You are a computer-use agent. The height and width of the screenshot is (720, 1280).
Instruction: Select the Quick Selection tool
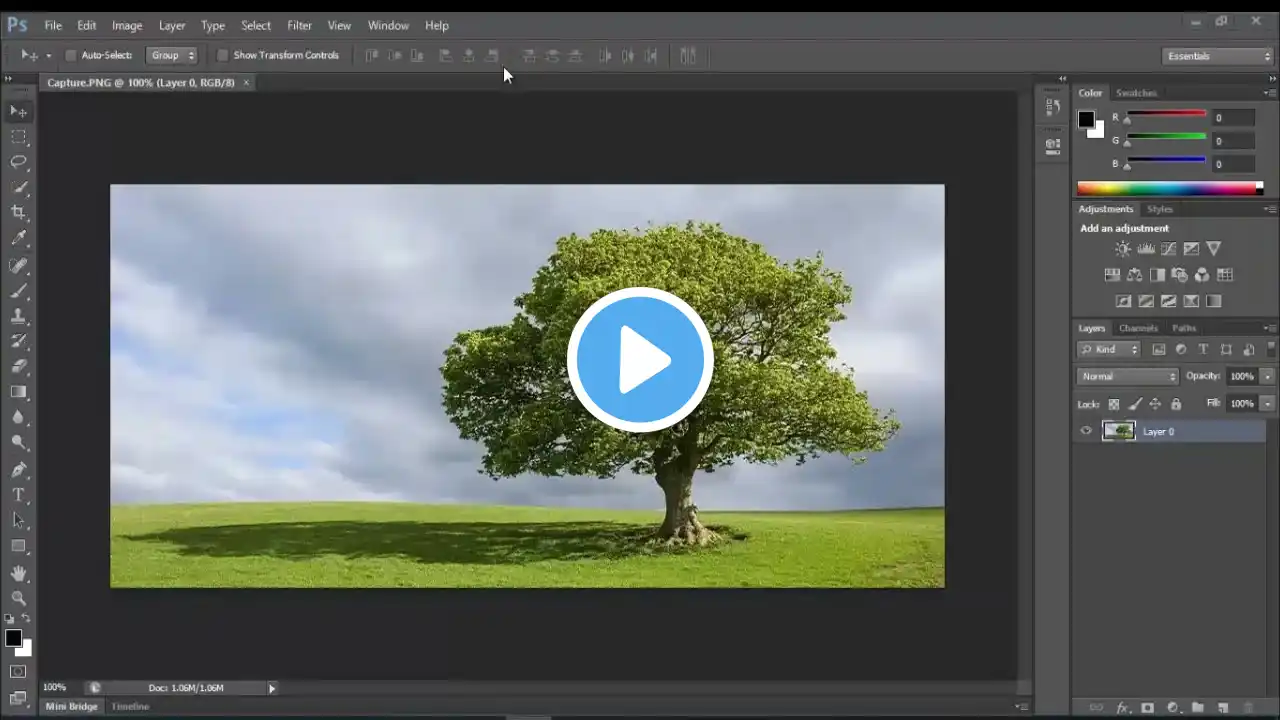pos(18,188)
